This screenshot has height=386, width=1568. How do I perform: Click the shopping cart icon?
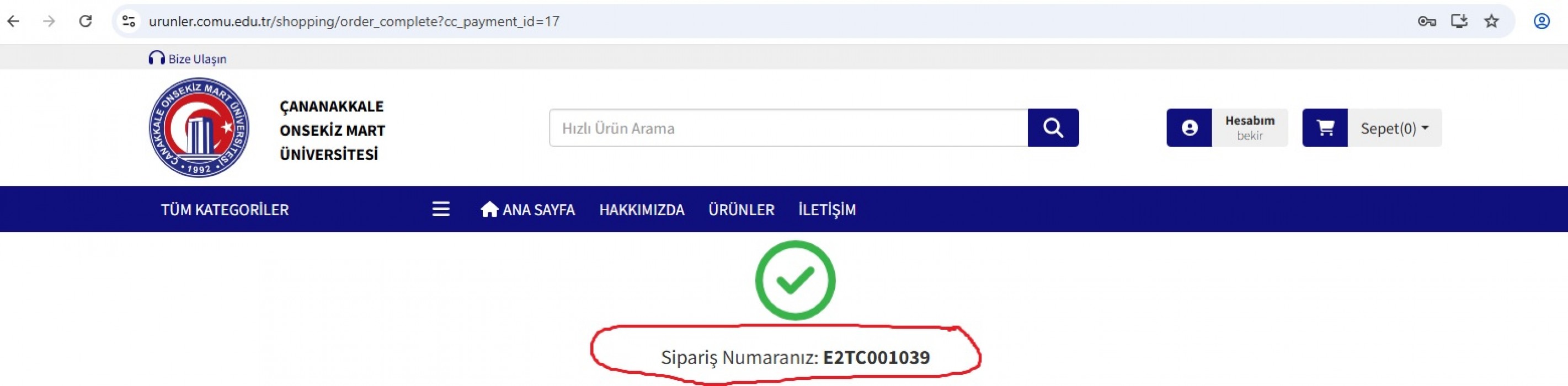[x=1325, y=128]
